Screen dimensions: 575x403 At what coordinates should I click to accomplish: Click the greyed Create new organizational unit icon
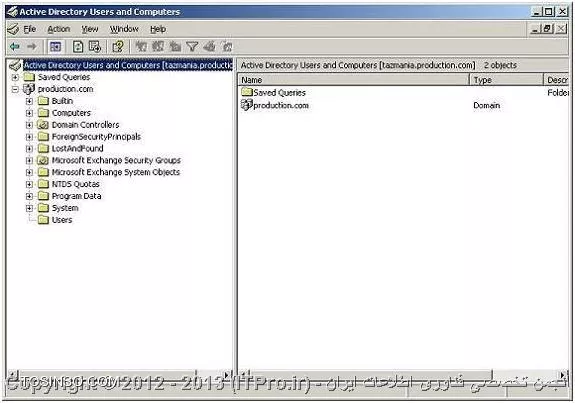click(x=175, y=47)
